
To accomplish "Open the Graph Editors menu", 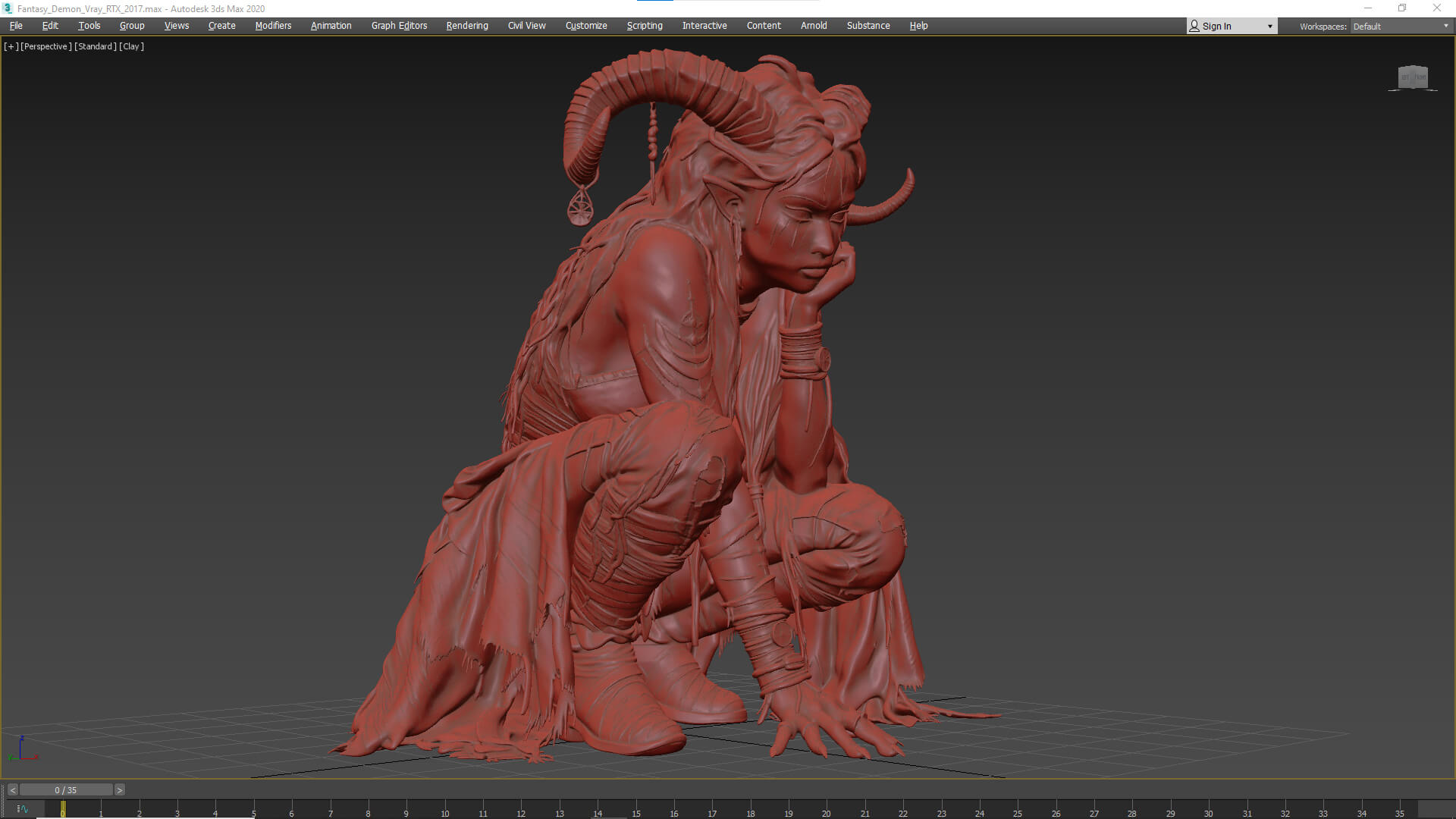I will (399, 26).
